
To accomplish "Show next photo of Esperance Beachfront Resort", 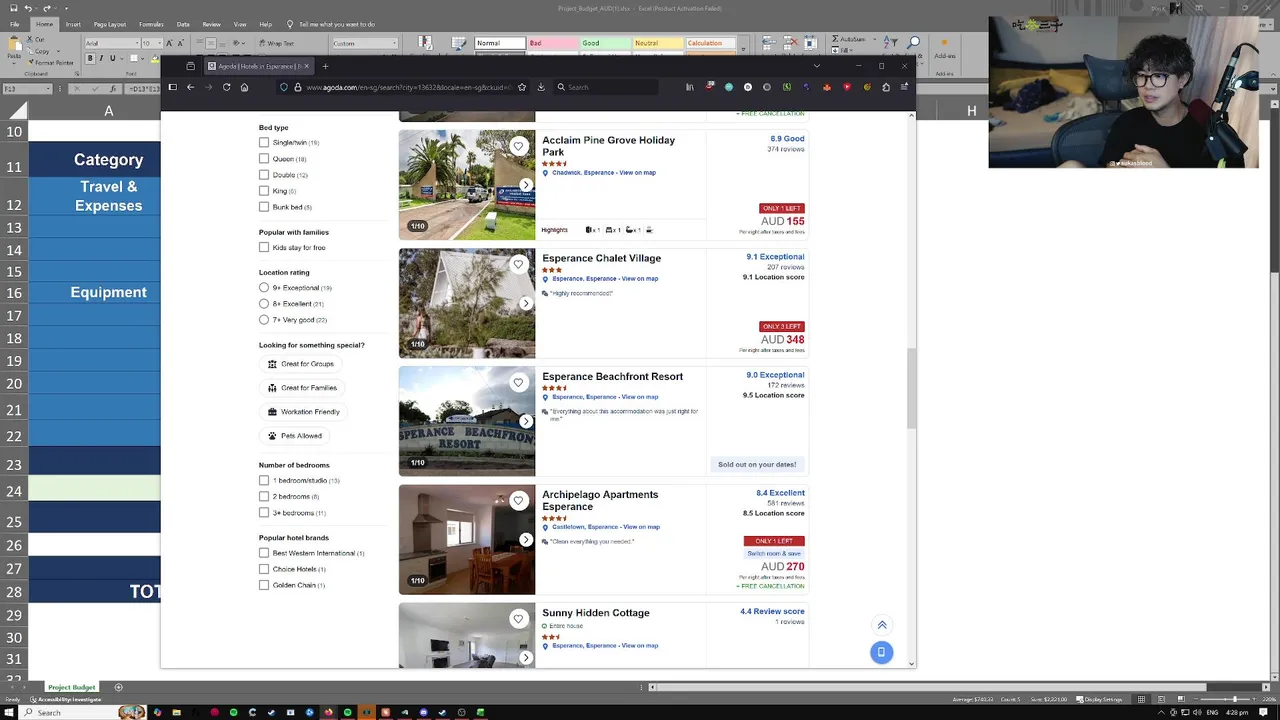I will [526, 421].
